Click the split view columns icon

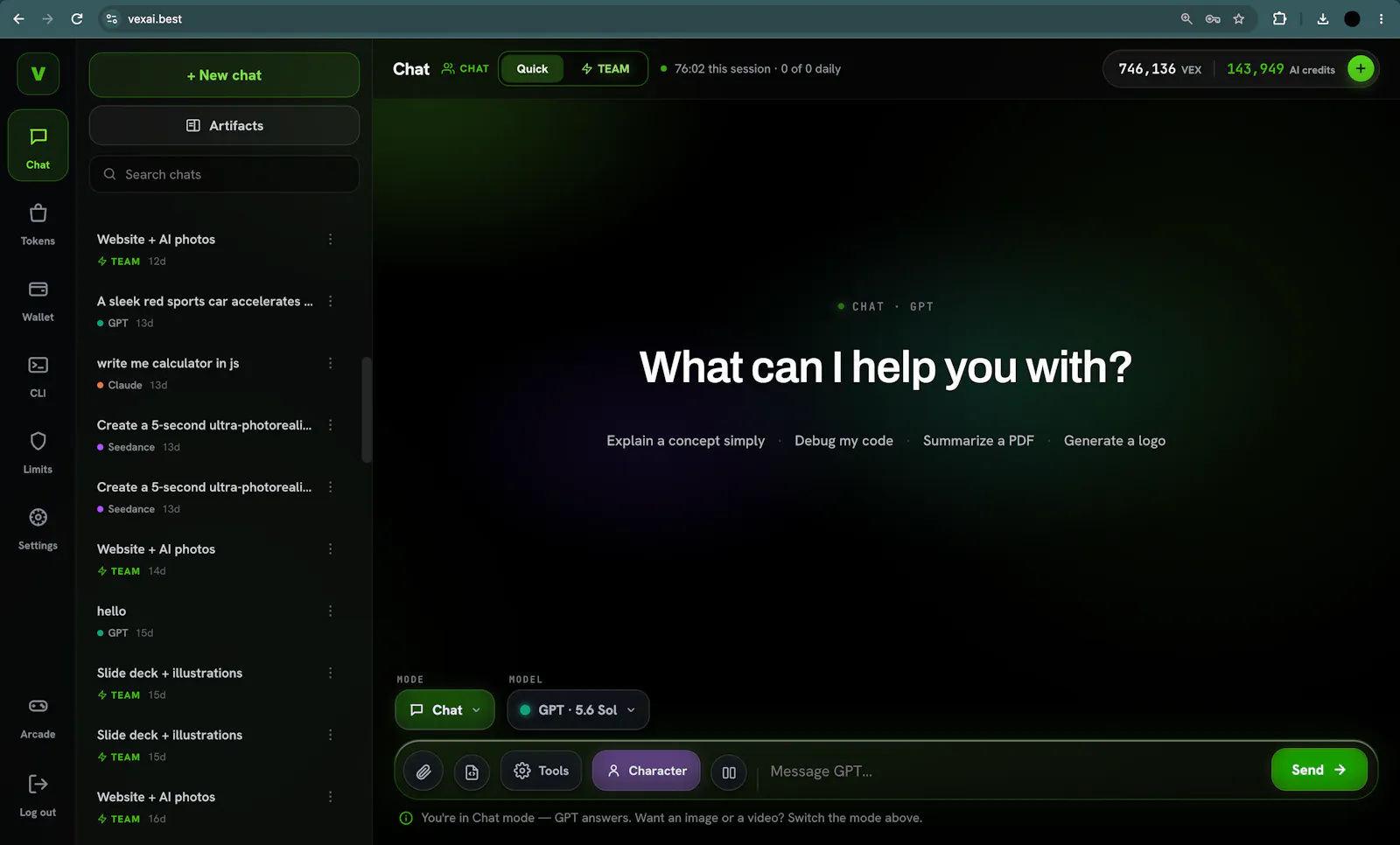point(729,772)
